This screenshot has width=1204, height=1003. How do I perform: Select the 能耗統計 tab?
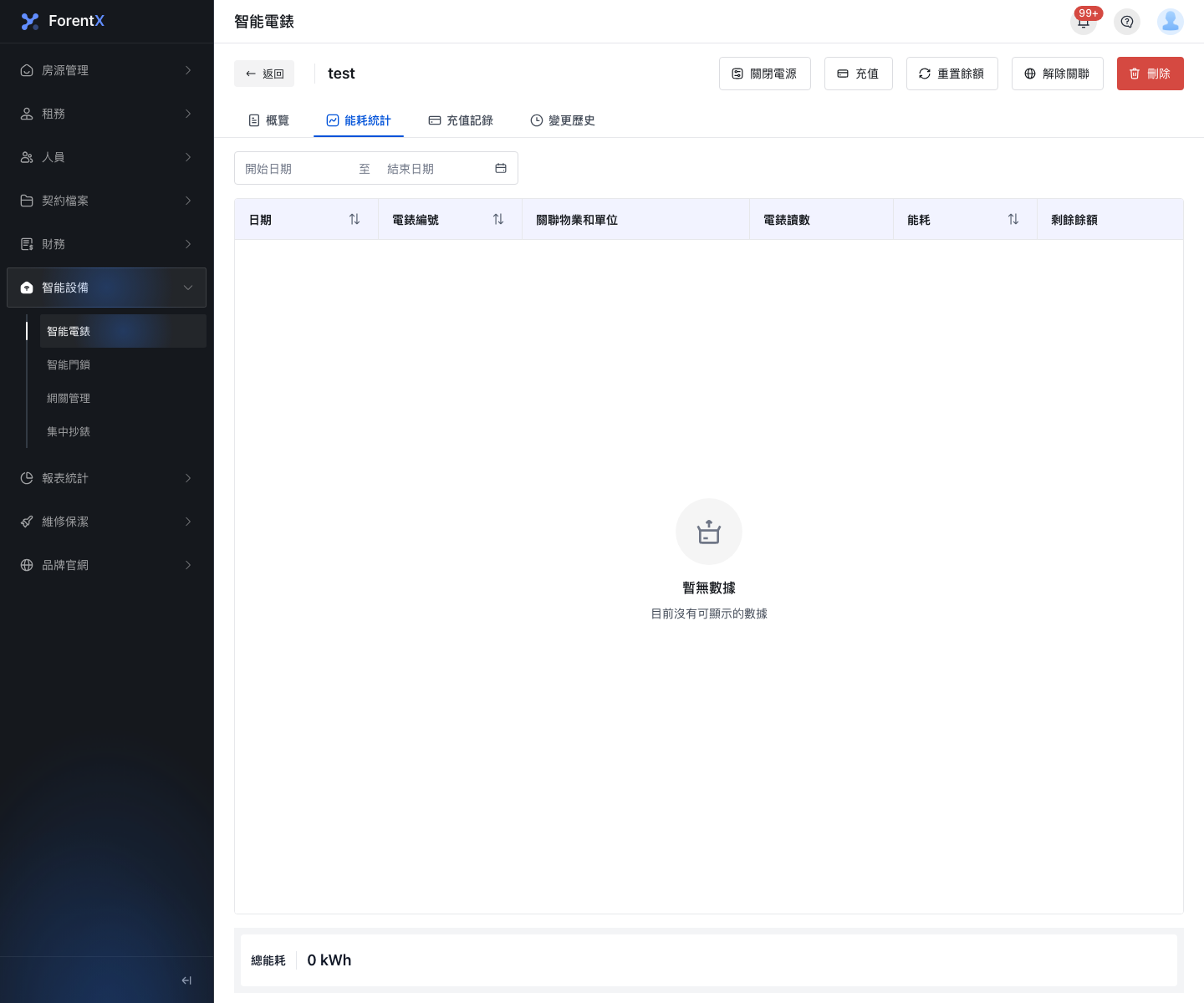point(359,120)
